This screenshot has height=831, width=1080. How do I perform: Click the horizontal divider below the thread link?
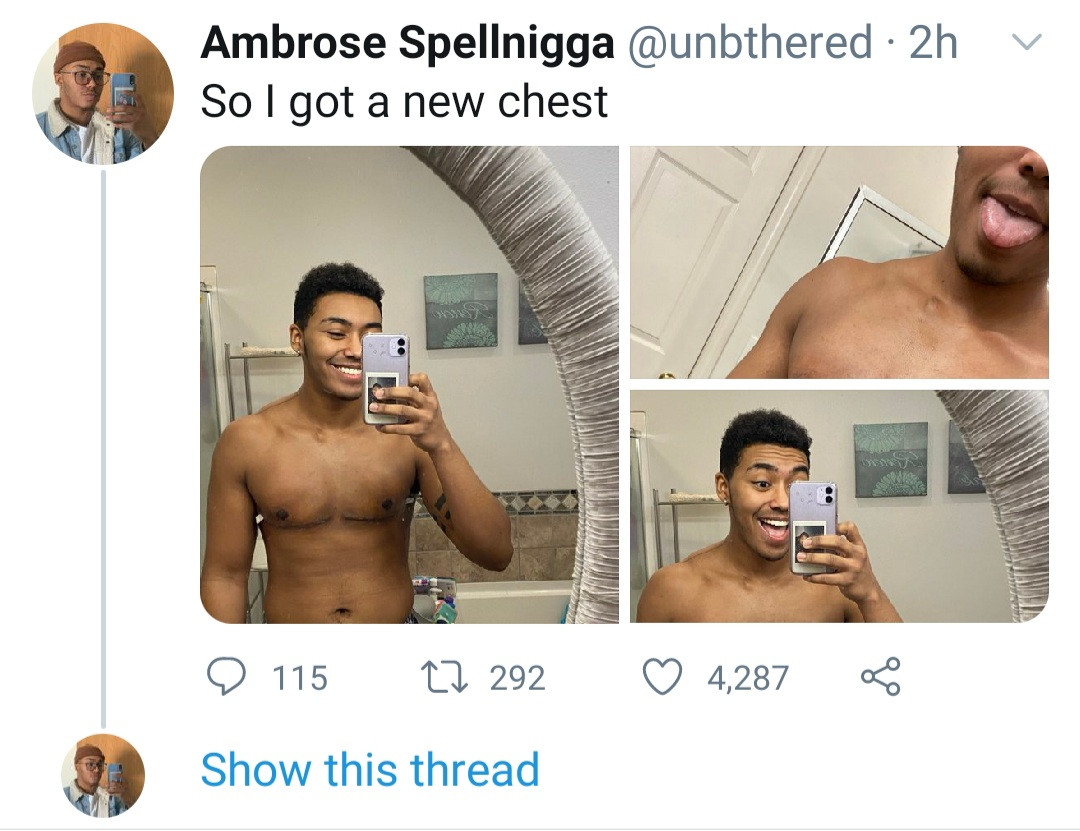point(540,828)
